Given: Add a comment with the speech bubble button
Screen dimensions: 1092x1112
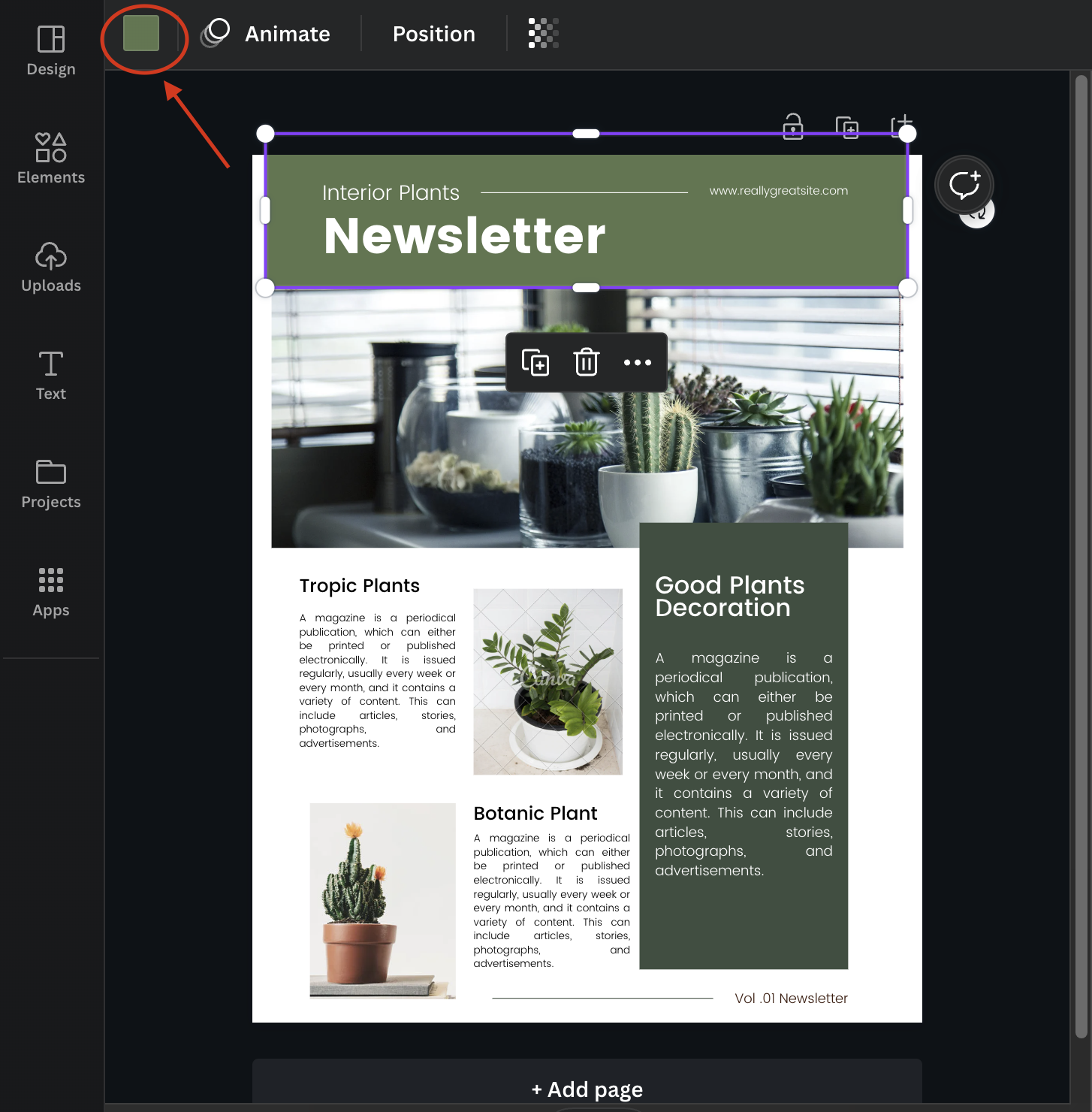Looking at the screenshot, I should pos(964,185).
